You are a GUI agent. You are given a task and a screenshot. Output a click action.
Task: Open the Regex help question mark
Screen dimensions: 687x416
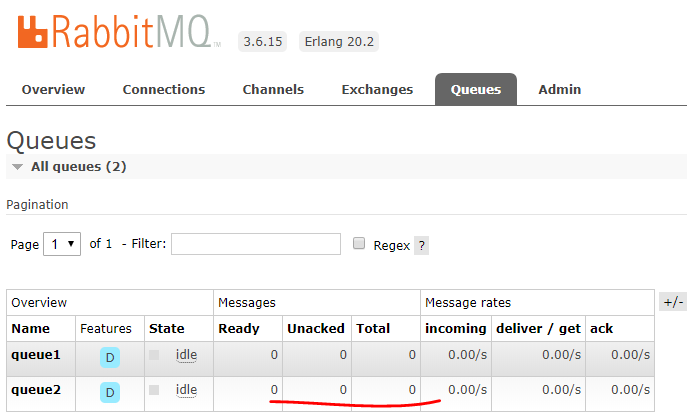coord(421,245)
